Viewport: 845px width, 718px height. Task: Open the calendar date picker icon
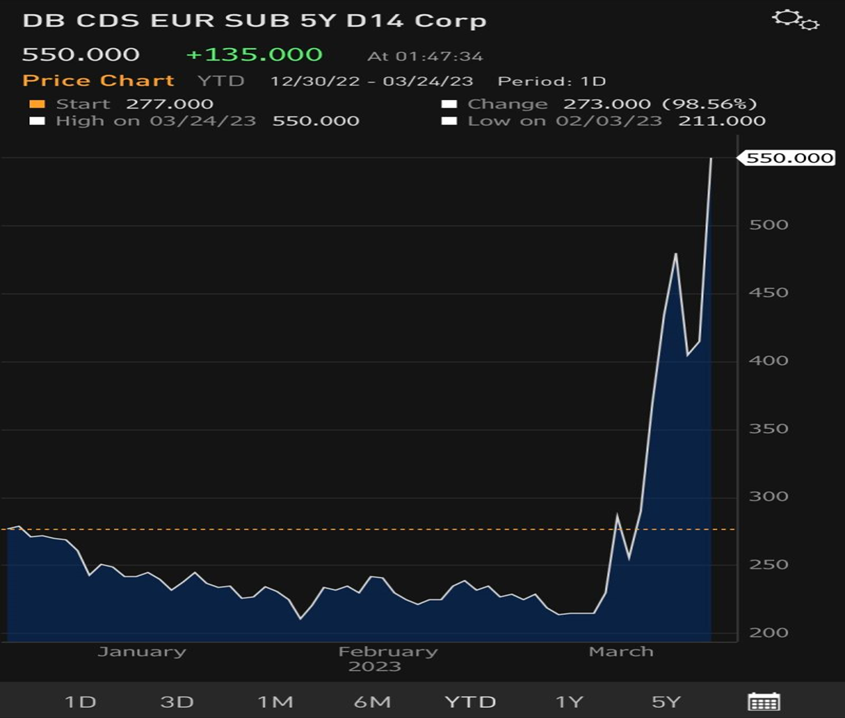click(764, 701)
